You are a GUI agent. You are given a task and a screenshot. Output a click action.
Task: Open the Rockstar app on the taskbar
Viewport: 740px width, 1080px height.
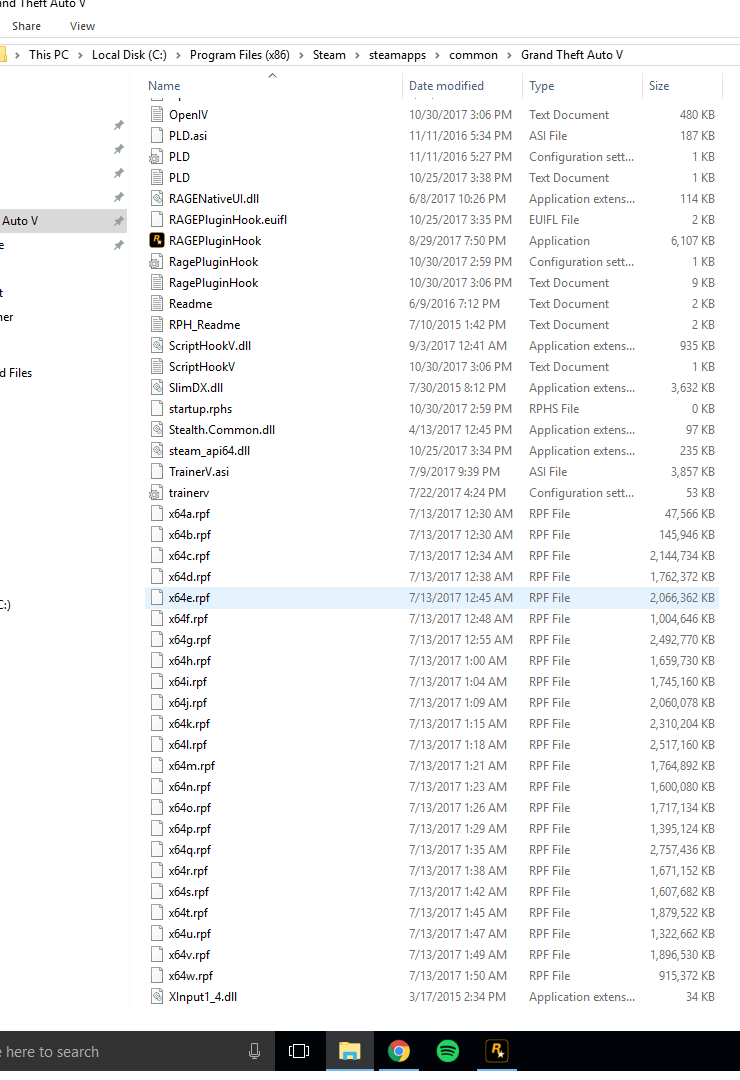pos(497,1051)
